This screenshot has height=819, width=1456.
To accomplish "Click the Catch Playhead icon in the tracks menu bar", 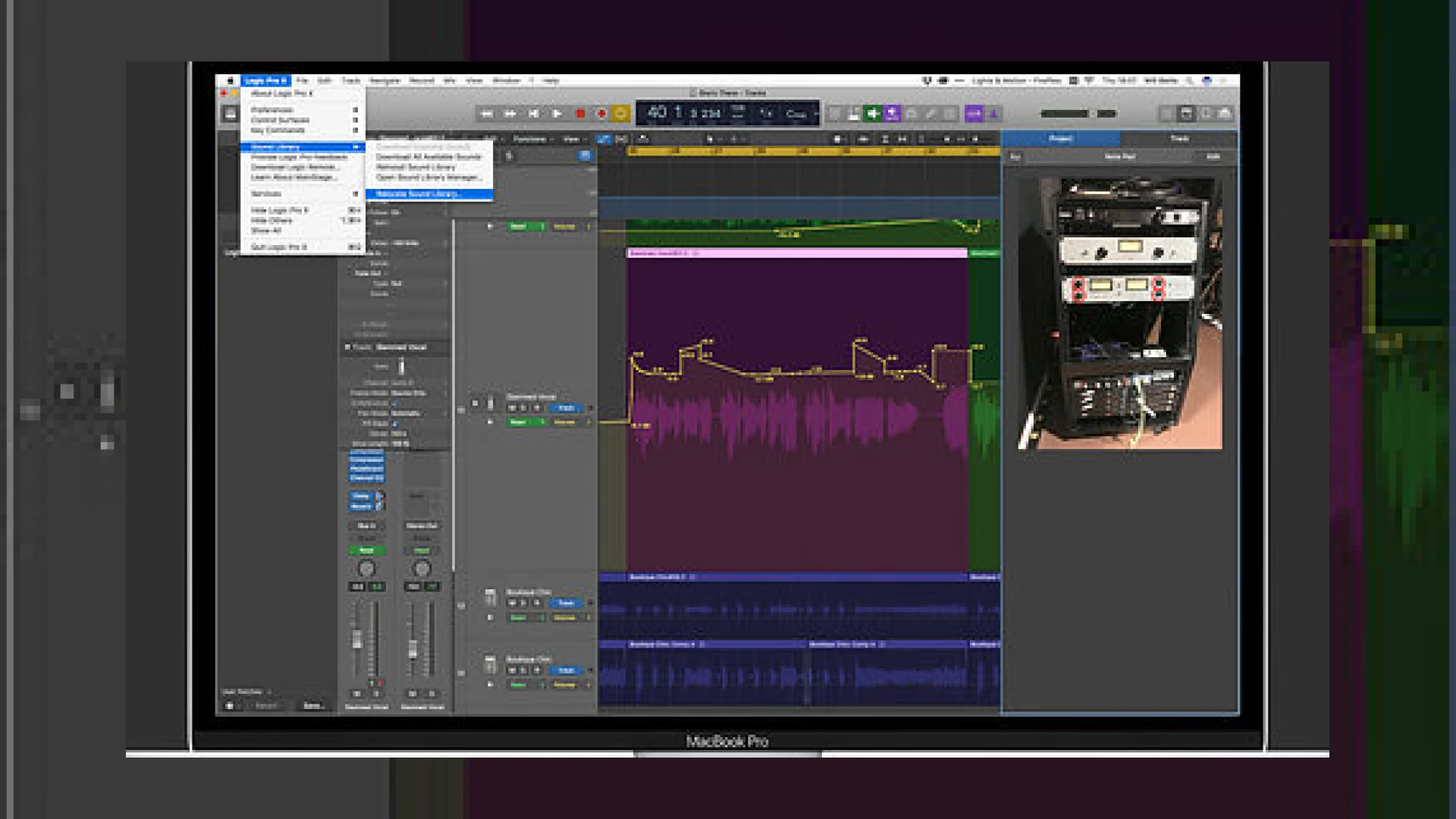I will (643, 140).
